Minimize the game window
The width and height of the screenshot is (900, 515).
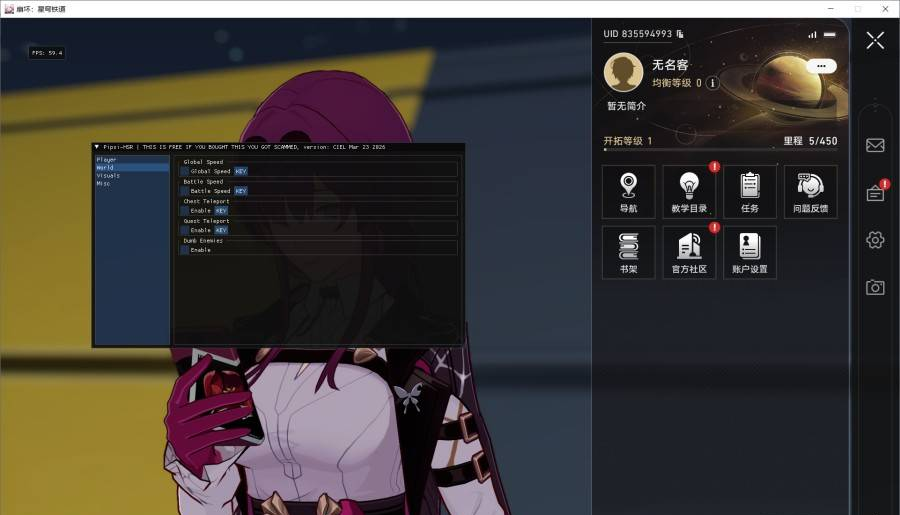(x=831, y=9)
